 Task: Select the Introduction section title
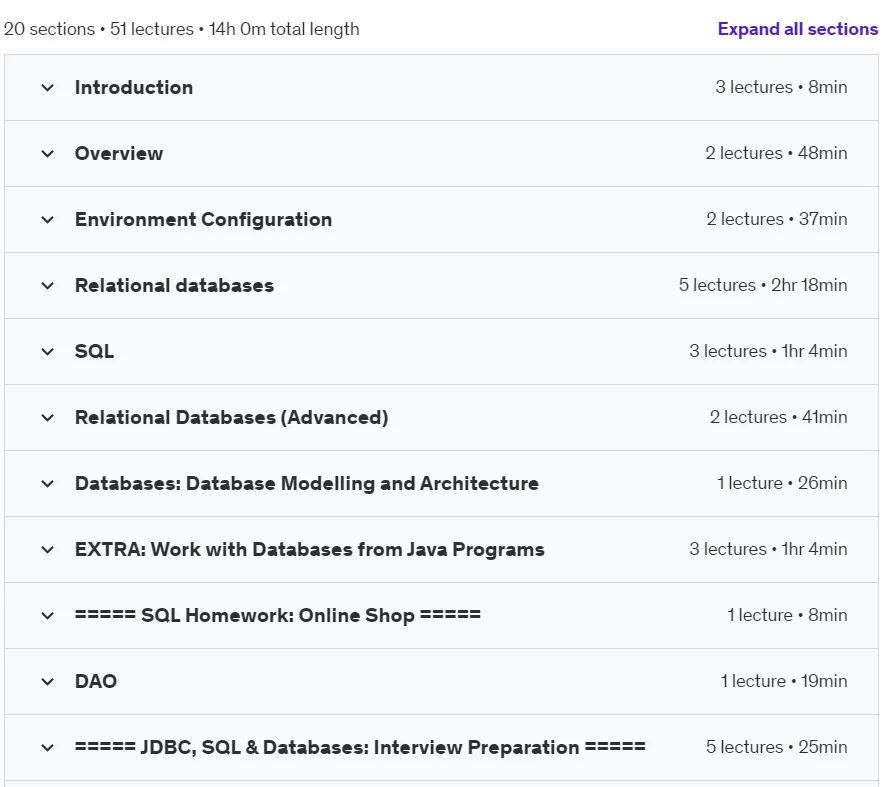134,87
